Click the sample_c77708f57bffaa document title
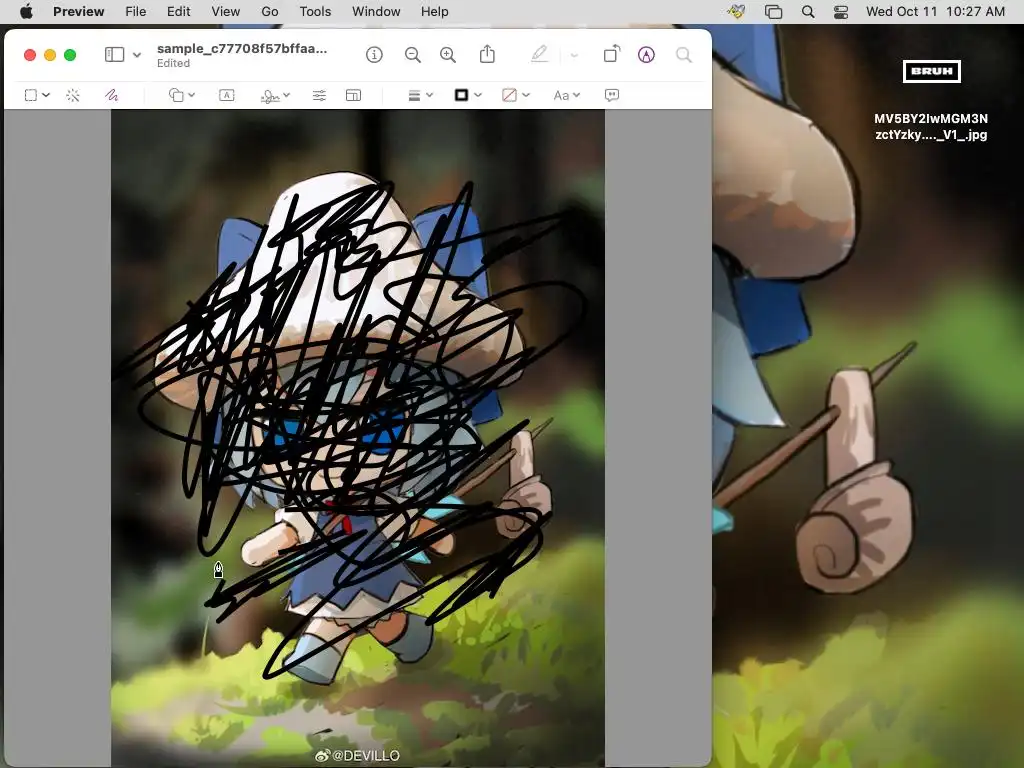 (x=242, y=48)
